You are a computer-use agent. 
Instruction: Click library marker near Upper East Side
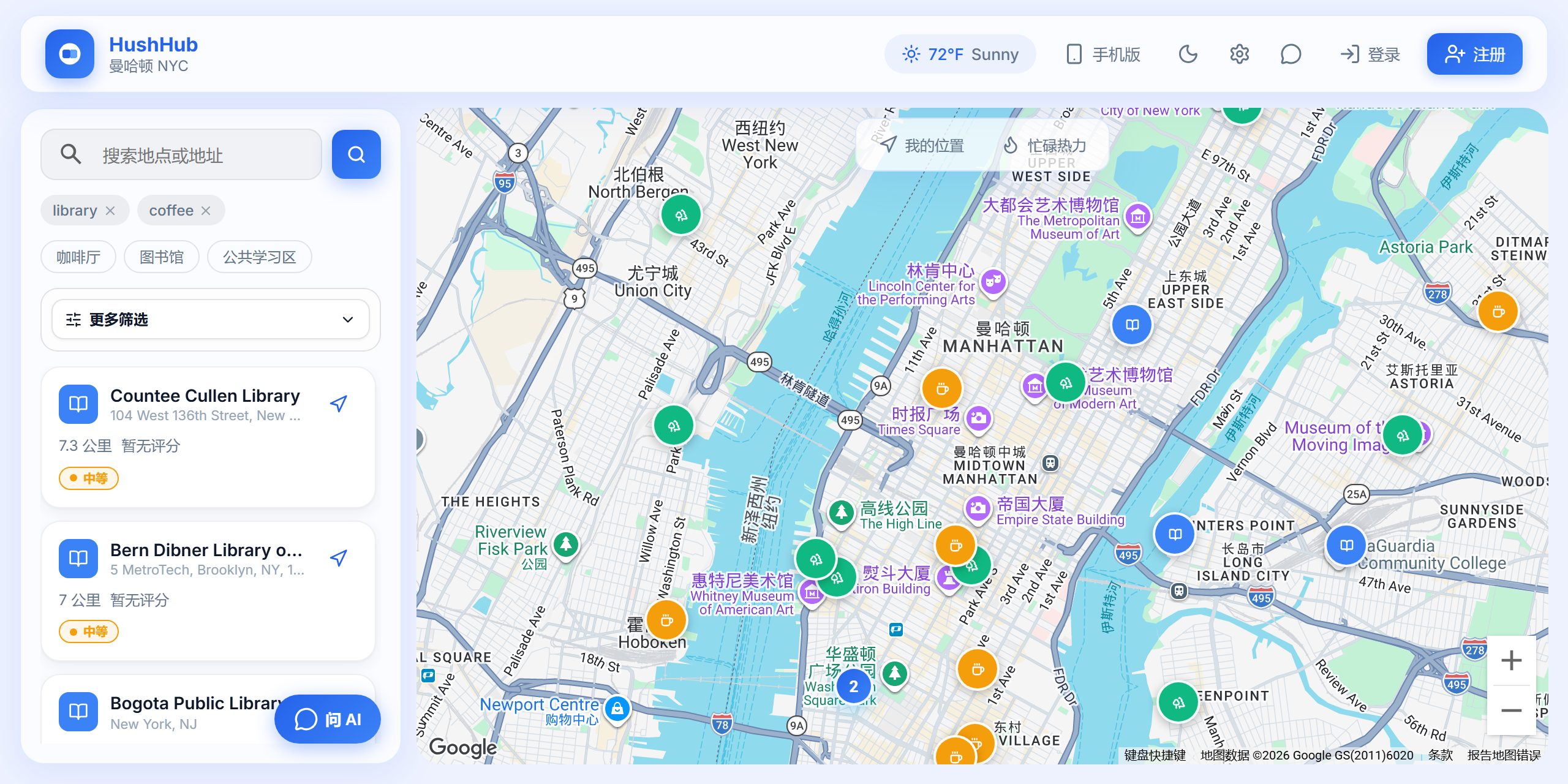point(1132,325)
